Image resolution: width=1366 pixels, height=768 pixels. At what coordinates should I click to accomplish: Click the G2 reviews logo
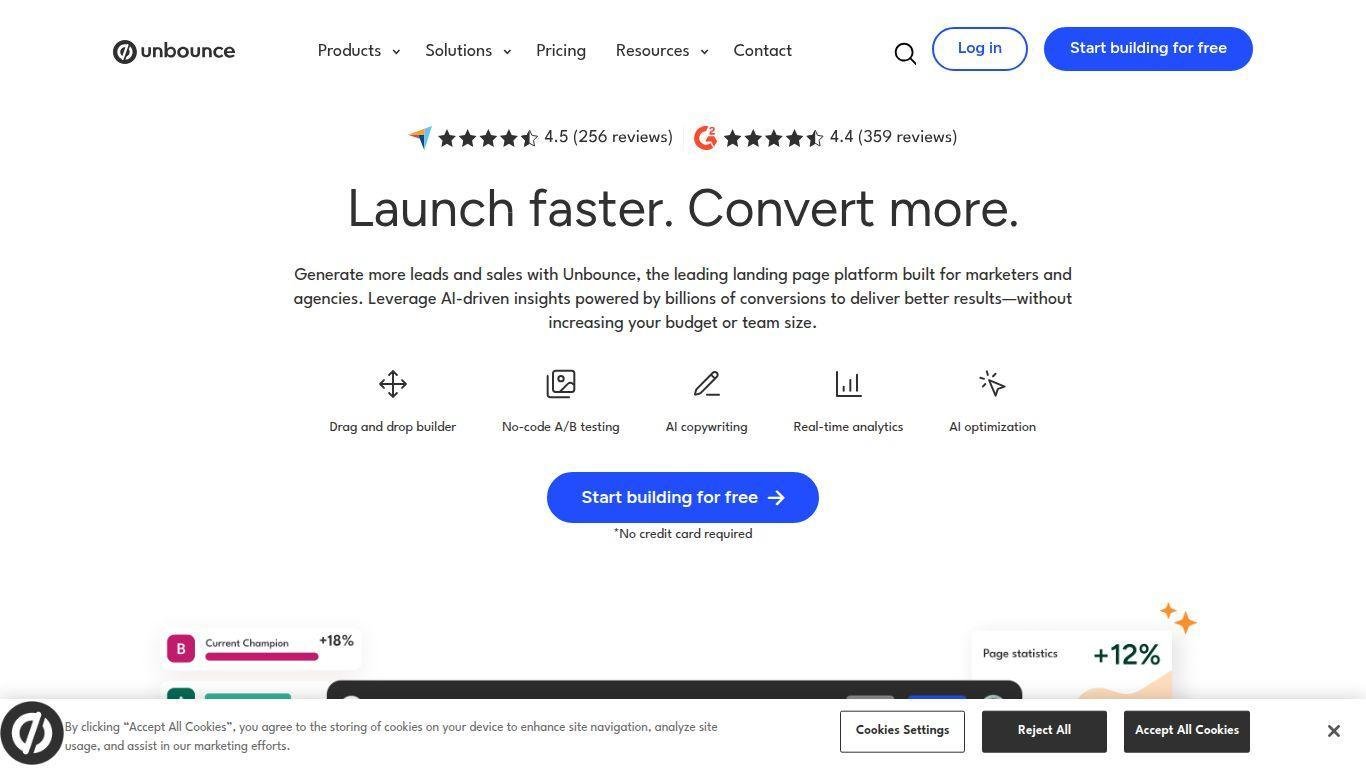click(x=705, y=137)
